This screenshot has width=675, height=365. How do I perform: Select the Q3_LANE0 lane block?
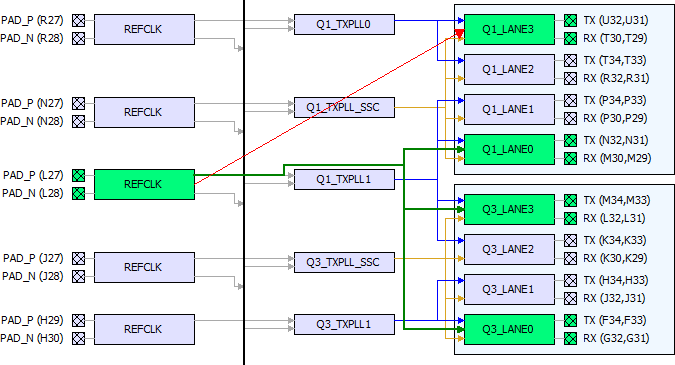[509, 329]
